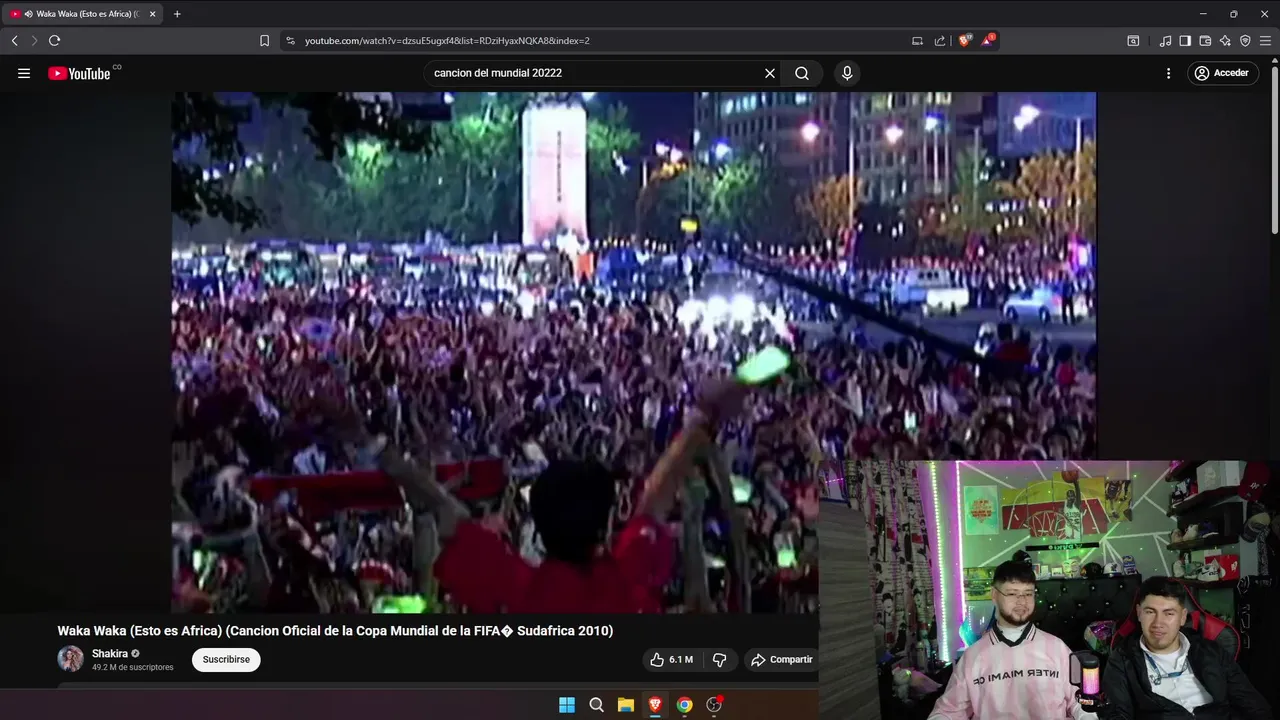The height and width of the screenshot is (720, 1280).
Task: Open a new browser tab
Action: pos(177,14)
